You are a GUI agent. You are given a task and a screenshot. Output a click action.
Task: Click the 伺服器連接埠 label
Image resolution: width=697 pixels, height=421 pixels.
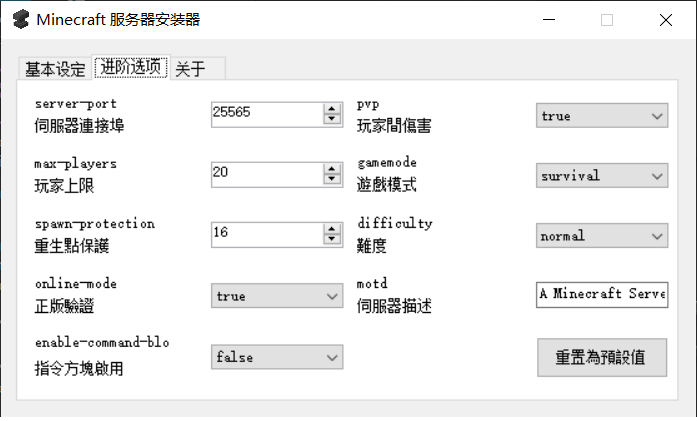tap(79, 126)
